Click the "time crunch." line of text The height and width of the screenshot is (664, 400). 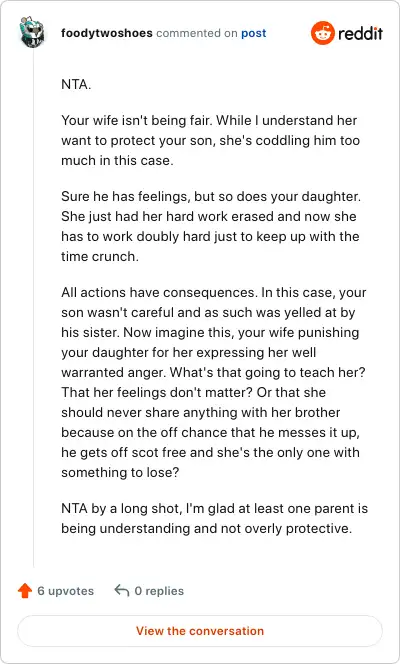100,256
